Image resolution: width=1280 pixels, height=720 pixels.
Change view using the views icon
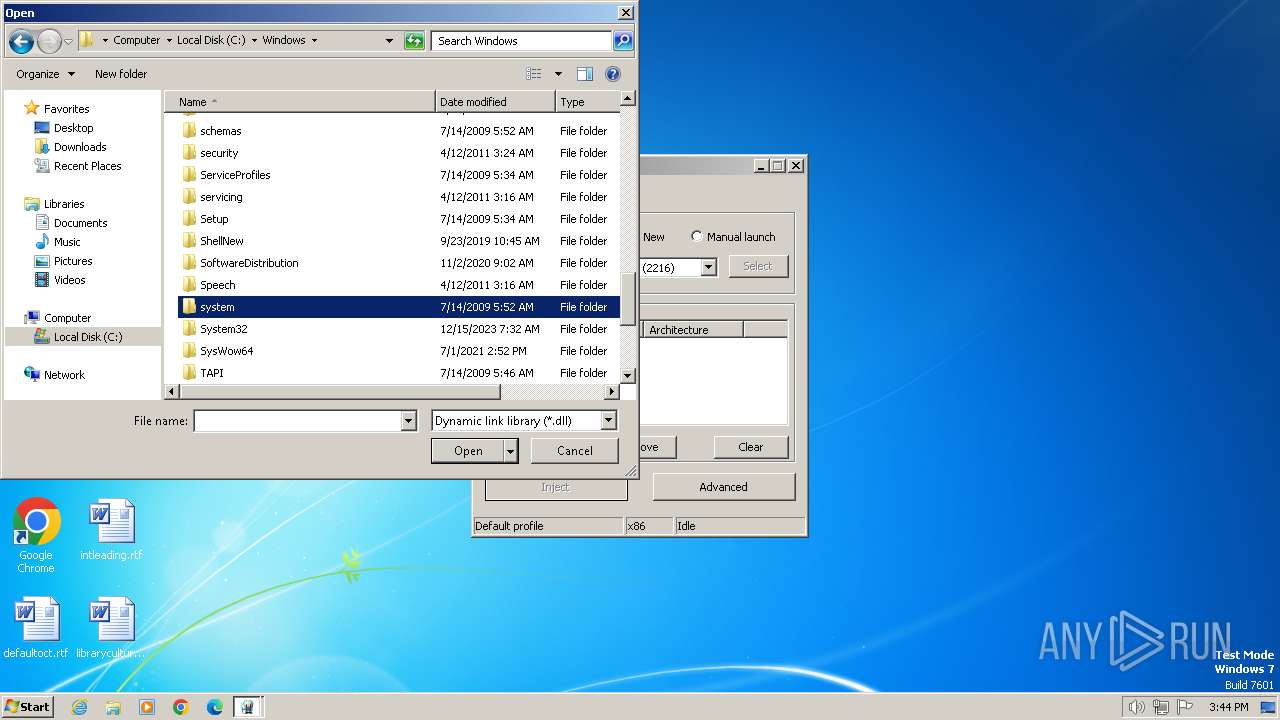[534, 74]
